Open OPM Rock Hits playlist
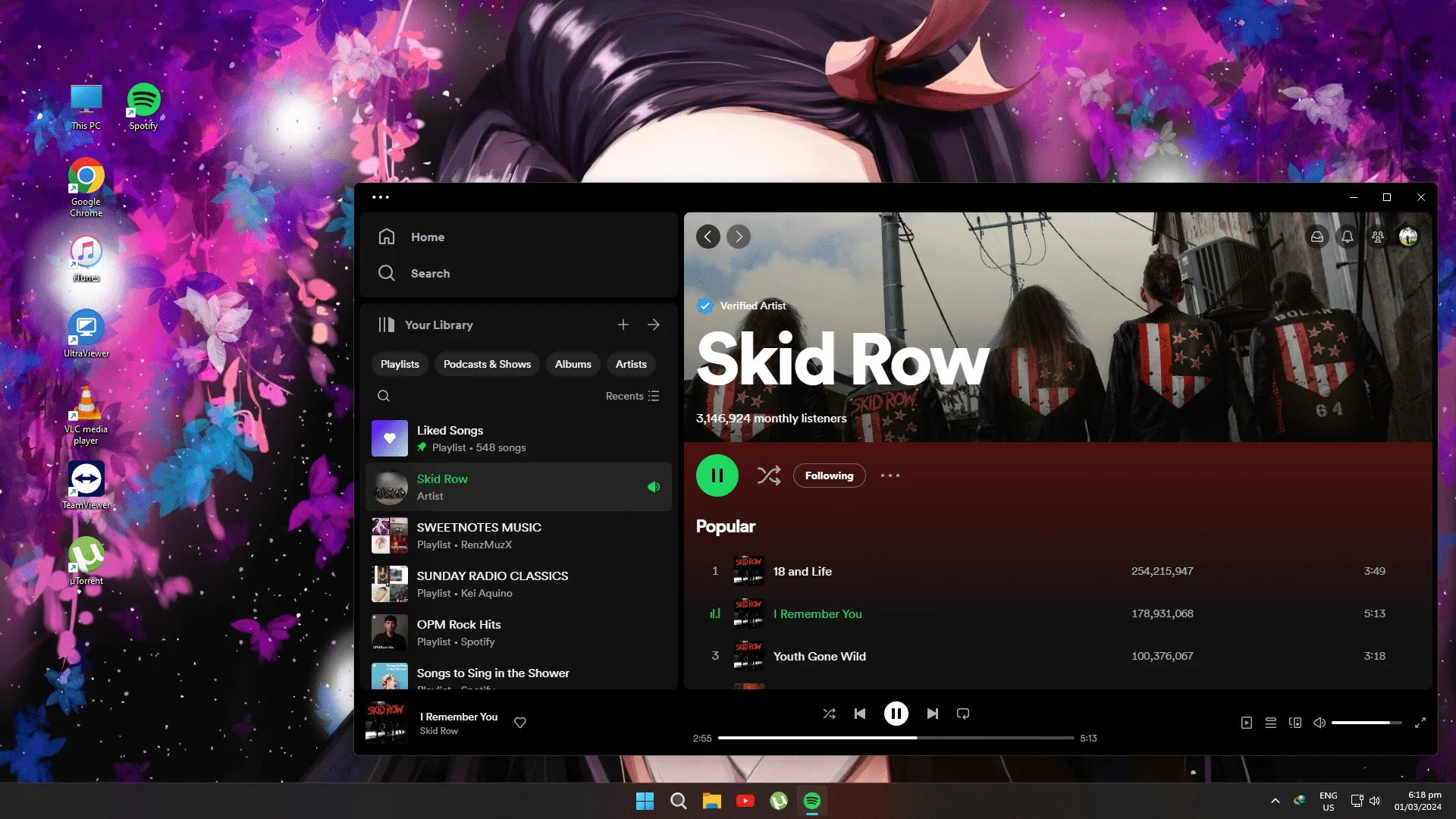Image resolution: width=1456 pixels, height=819 pixels. 519,632
